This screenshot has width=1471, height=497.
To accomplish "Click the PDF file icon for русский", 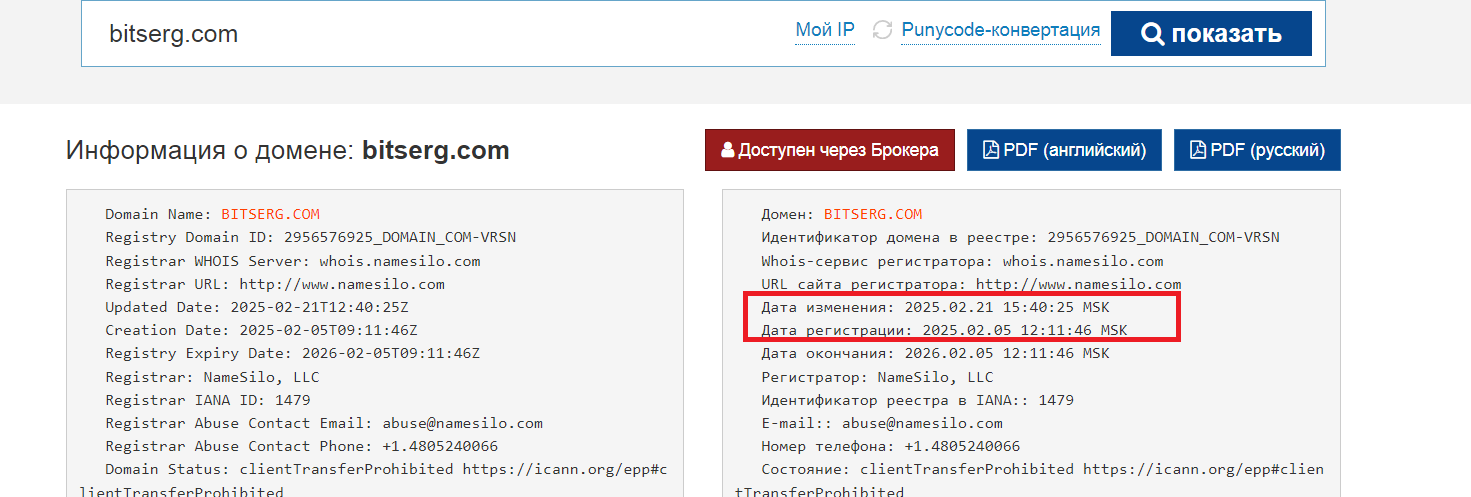I will pyautogui.click(x=1197, y=151).
